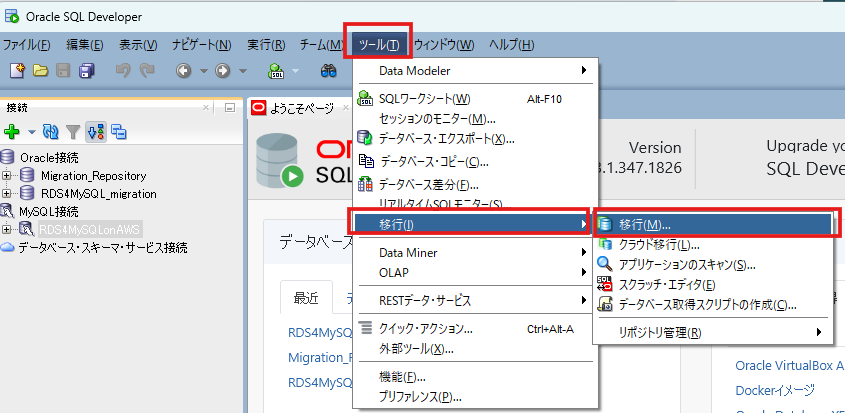
Task: Choose スクラッチ・エディタ(E) item
Action: [x=711, y=284]
